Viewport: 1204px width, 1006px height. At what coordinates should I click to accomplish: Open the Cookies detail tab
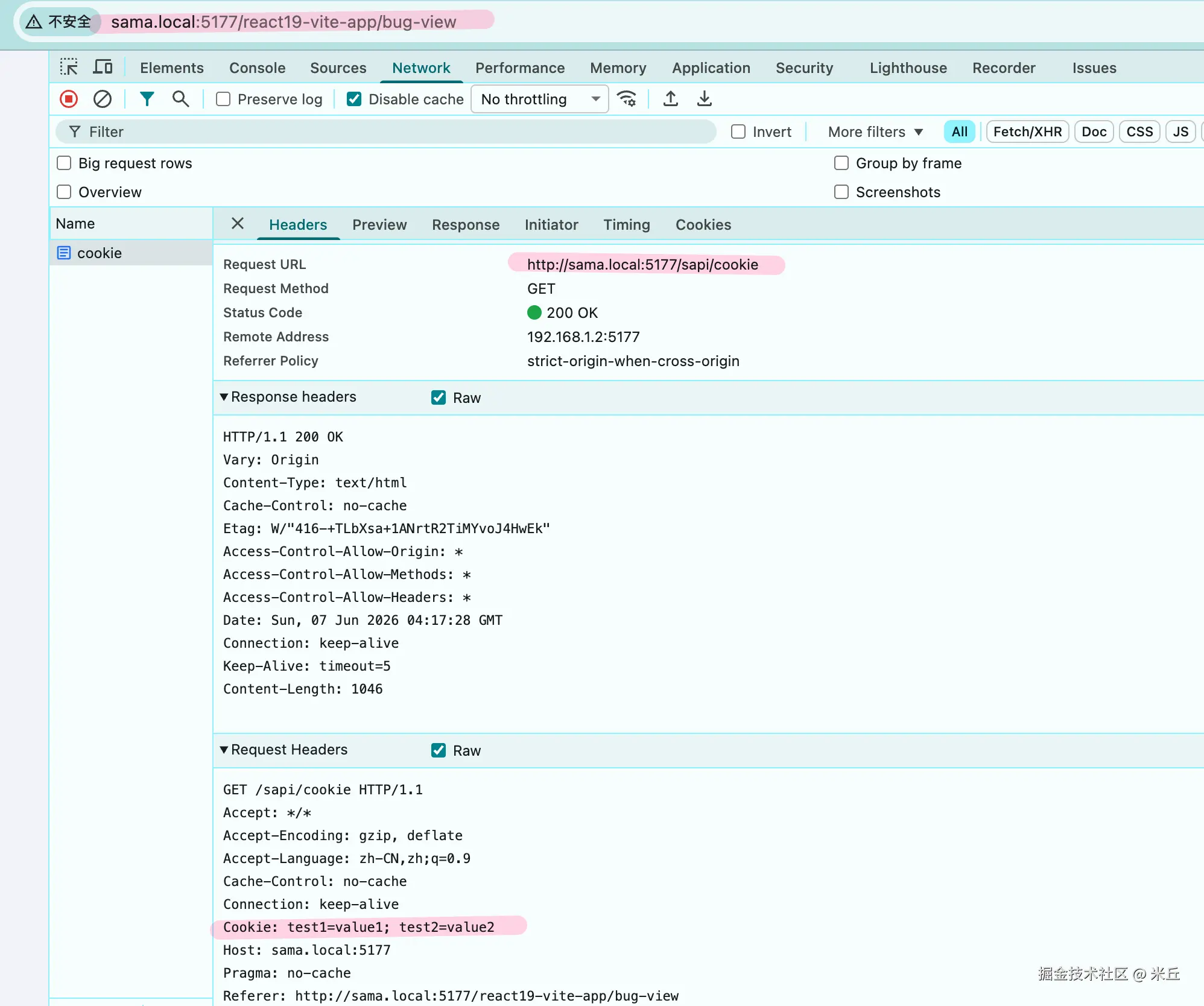pyautogui.click(x=703, y=225)
